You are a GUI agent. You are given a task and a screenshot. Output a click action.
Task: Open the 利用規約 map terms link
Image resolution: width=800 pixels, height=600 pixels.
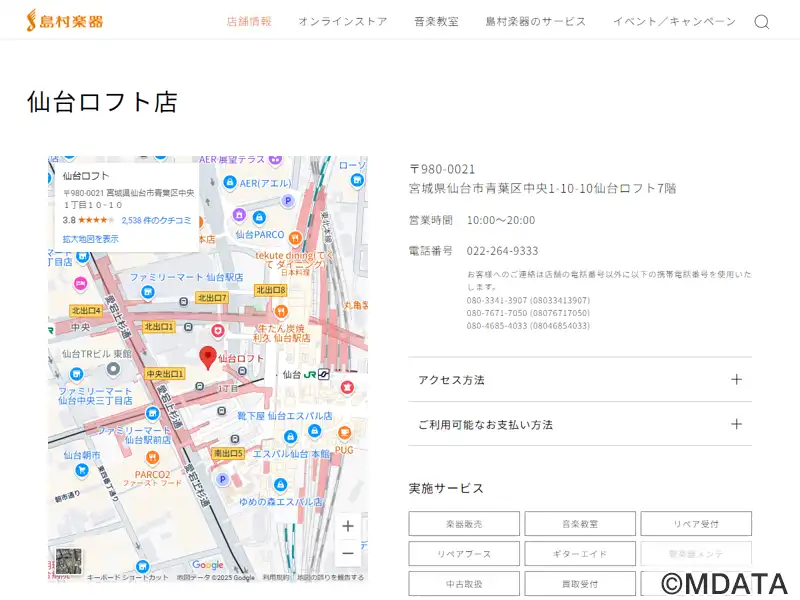pos(276,578)
